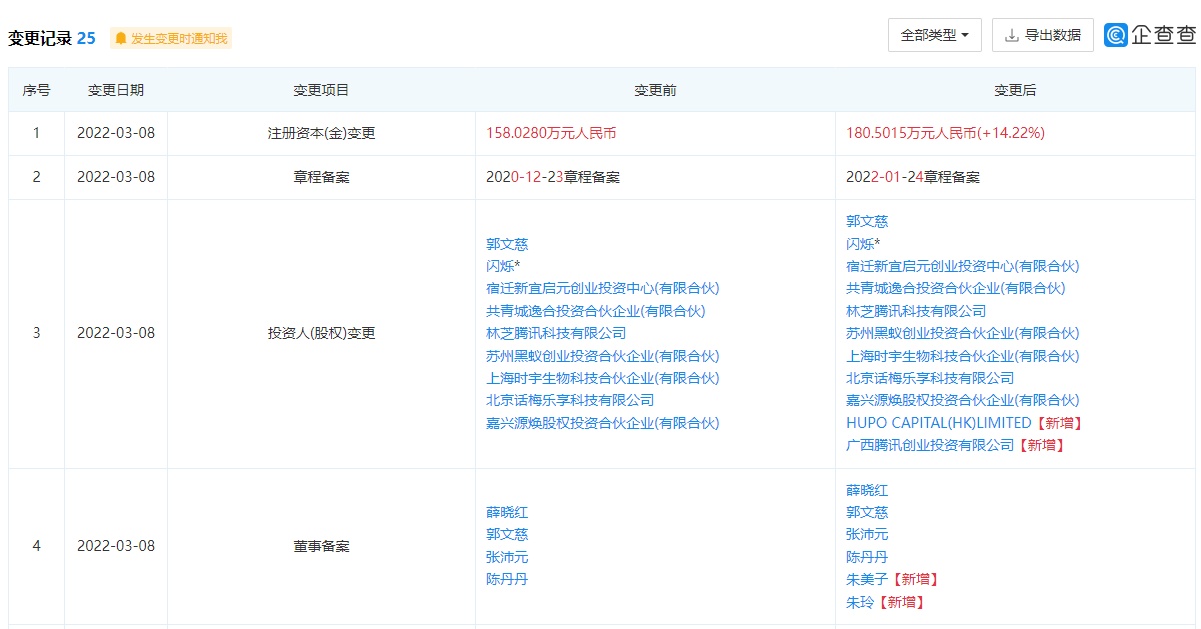Open 苏州黑蚁创业投资合伙企业 in the 变更前 column
The width and height of the screenshot is (1201, 629).
pyautogui.click(x=602, y=356)
